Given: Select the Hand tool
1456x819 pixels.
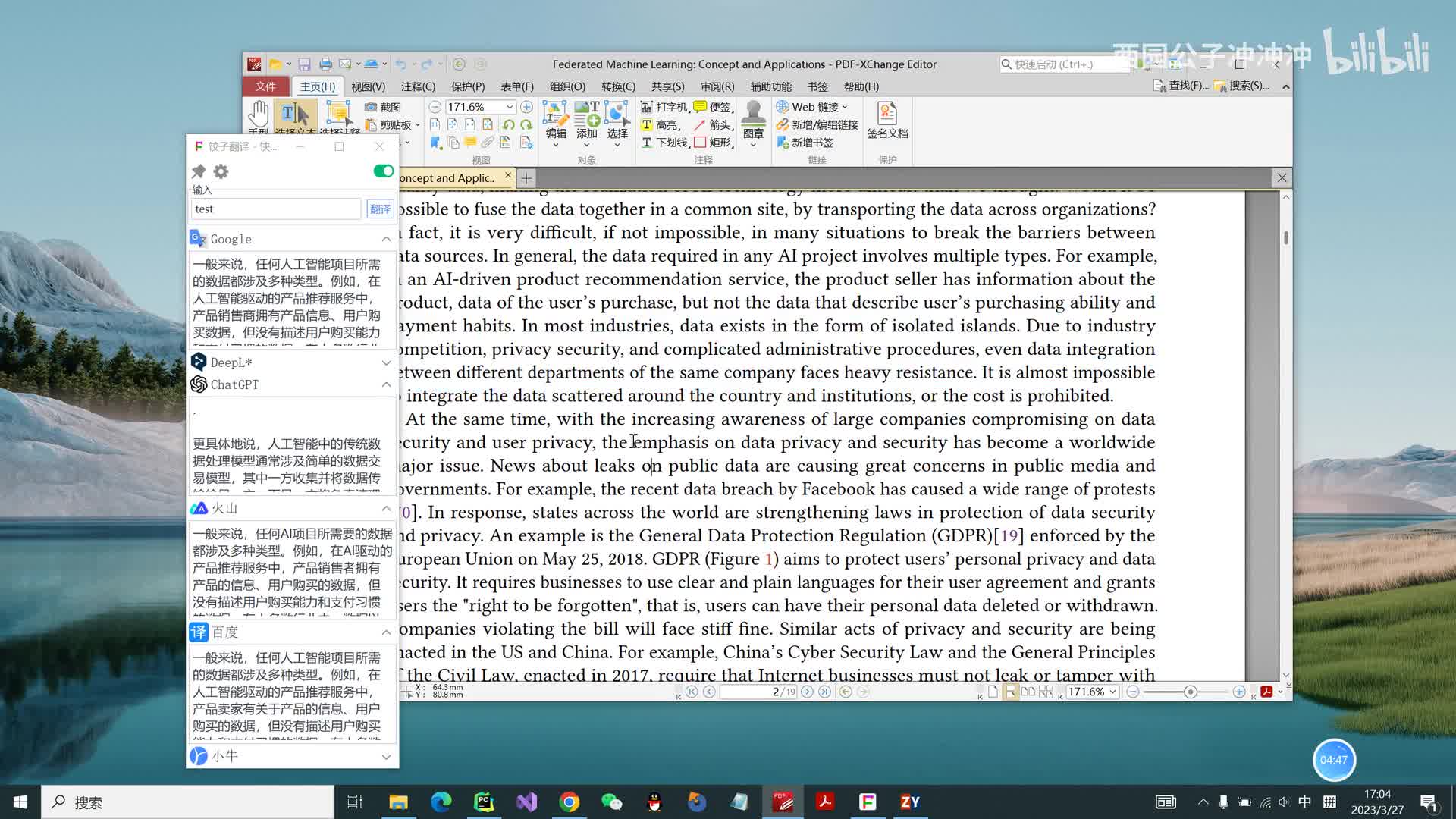Looking at the screenshot, I should coord(259,115).
